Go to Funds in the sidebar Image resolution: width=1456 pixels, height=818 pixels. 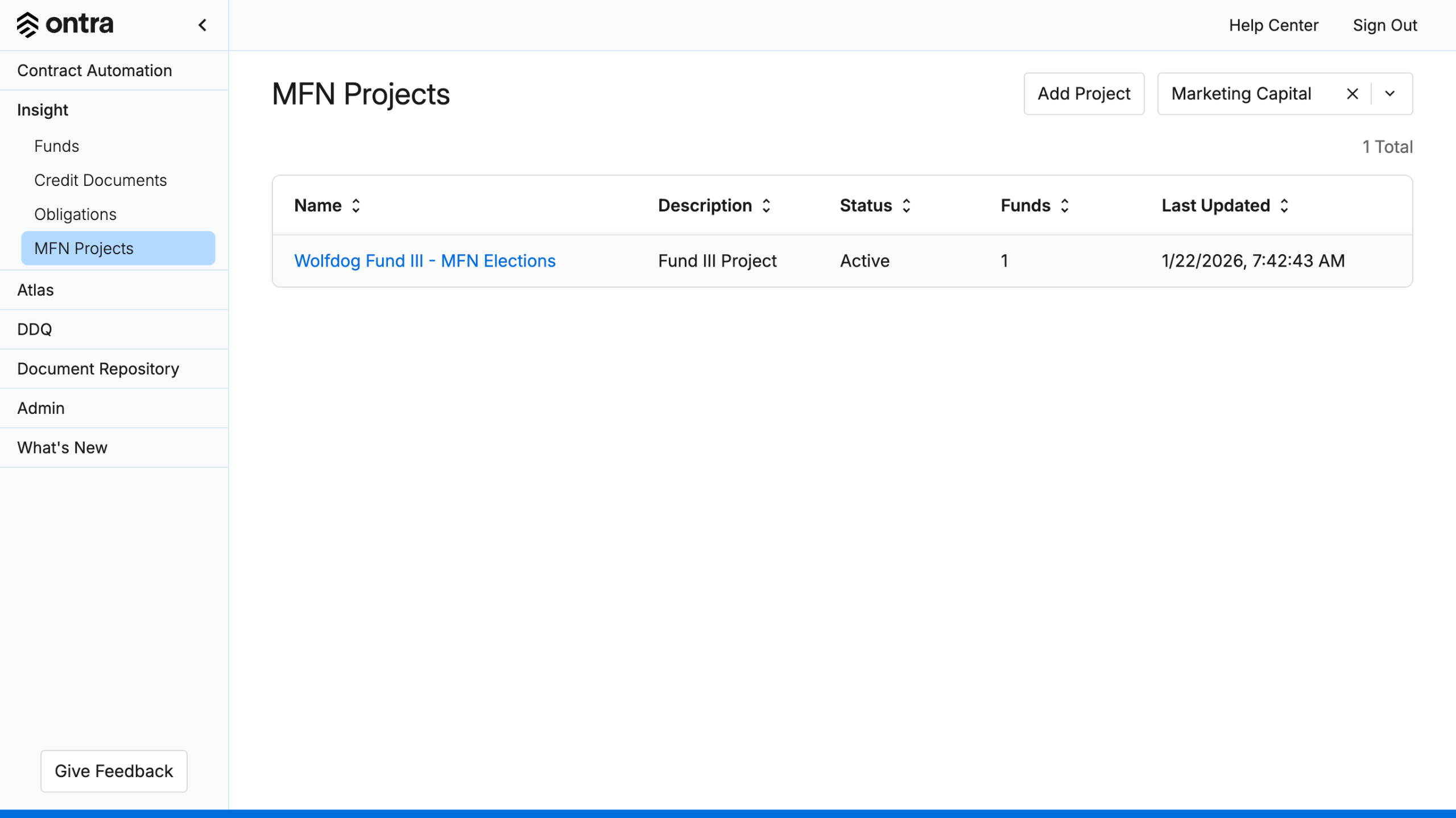coord(56,146)
